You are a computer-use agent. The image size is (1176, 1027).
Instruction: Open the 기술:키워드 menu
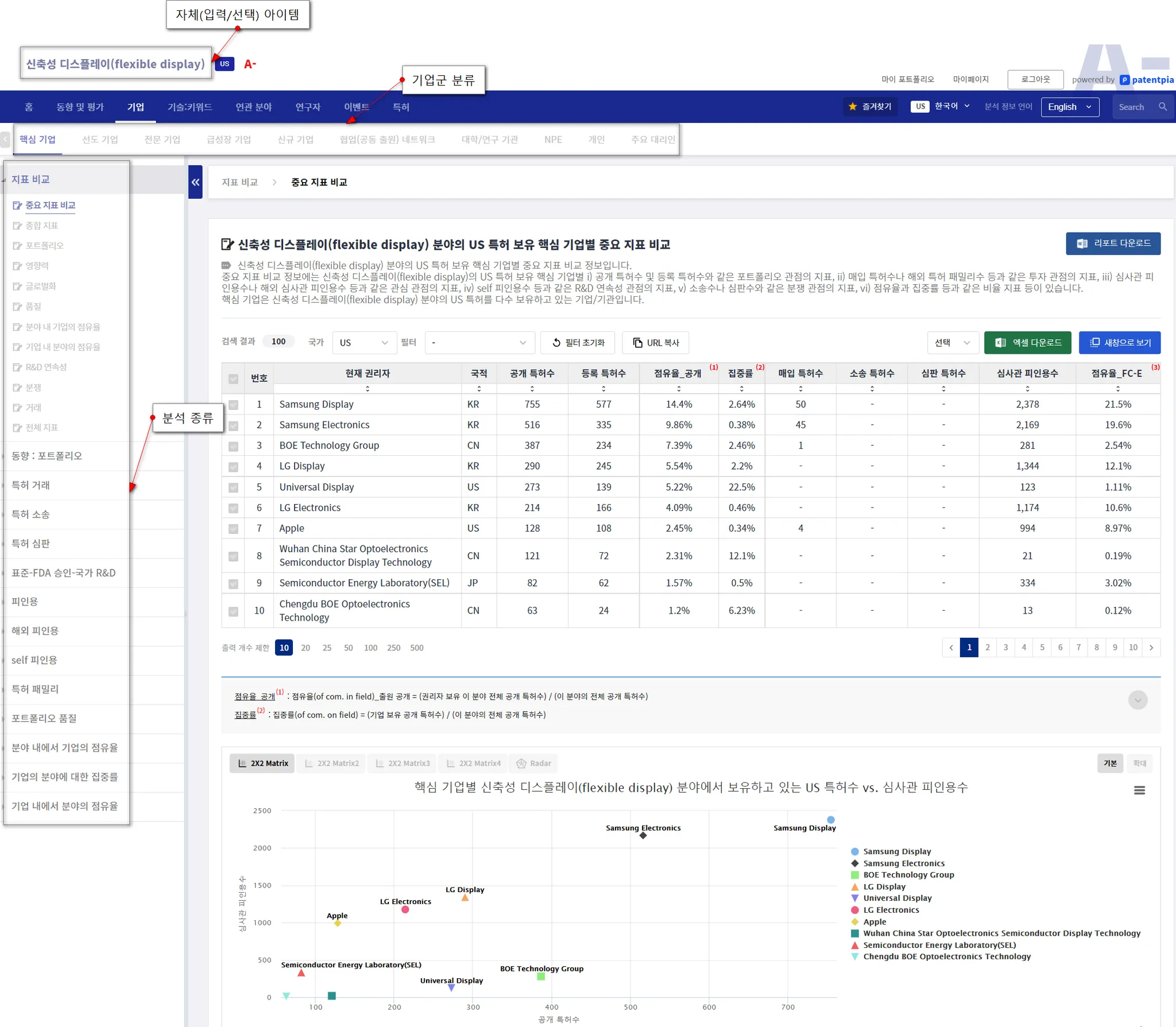189,107
